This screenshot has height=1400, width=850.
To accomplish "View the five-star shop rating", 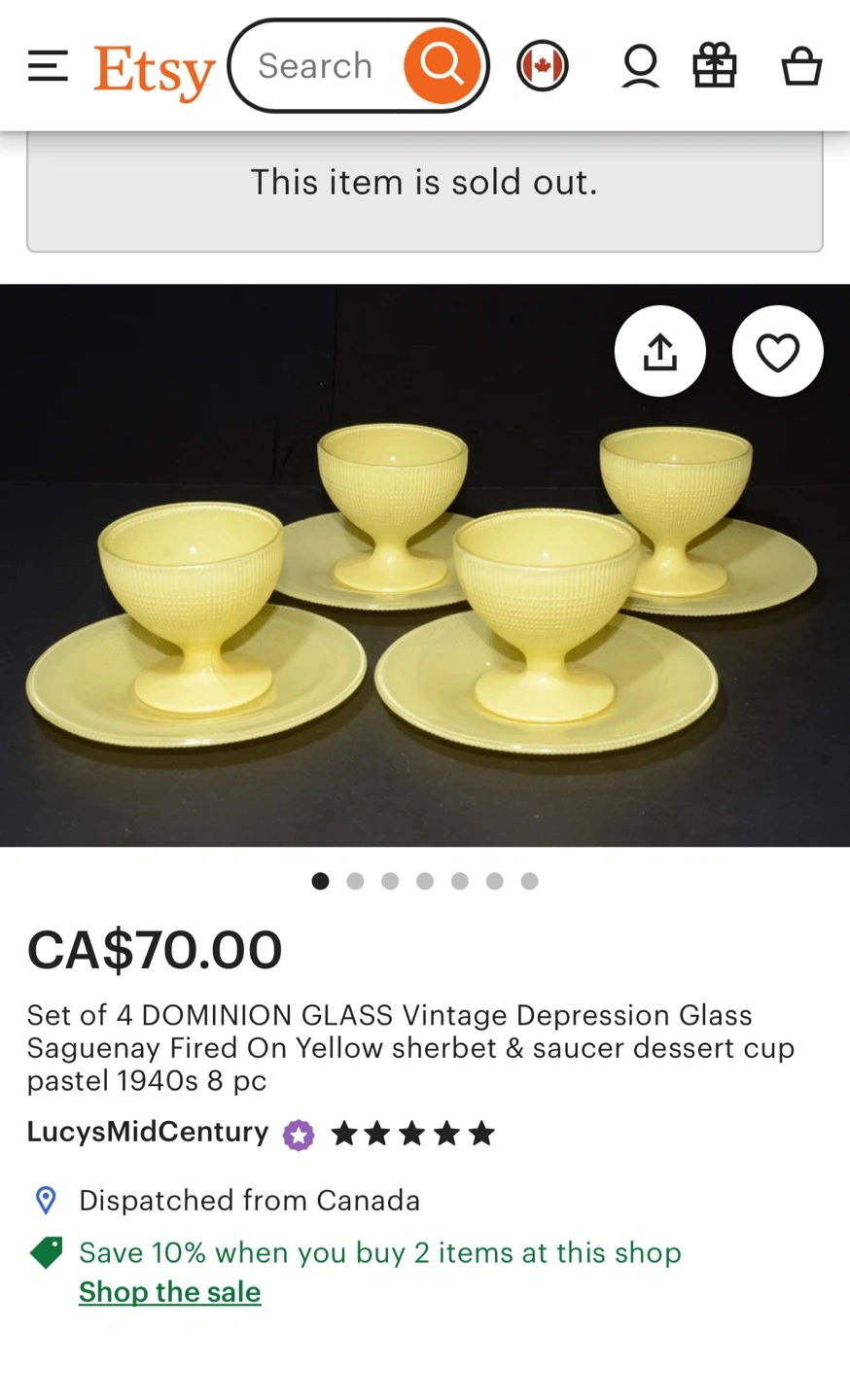I will click(413, 1134).
